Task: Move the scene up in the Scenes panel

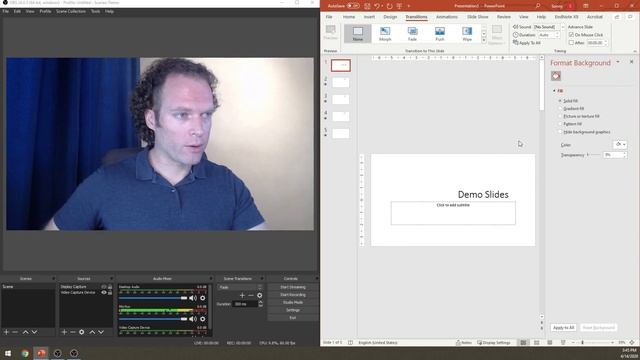Action: (25, 332)
